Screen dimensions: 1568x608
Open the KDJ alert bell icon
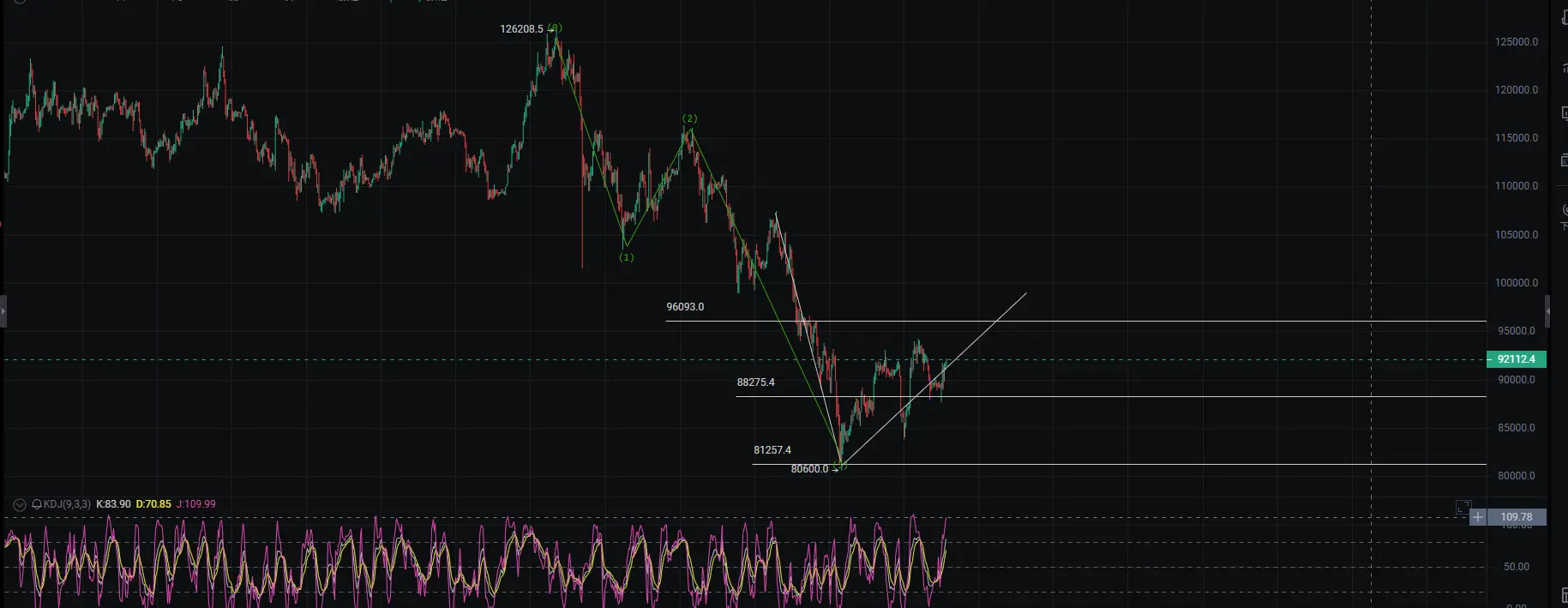tap(36, 504)
